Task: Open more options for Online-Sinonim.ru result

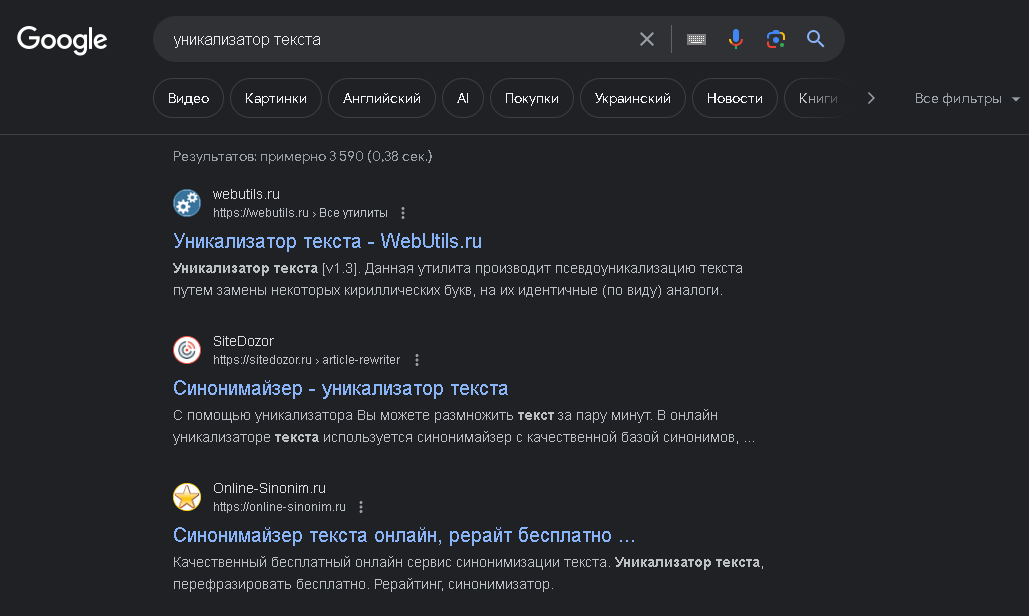Action: point(361,507)
